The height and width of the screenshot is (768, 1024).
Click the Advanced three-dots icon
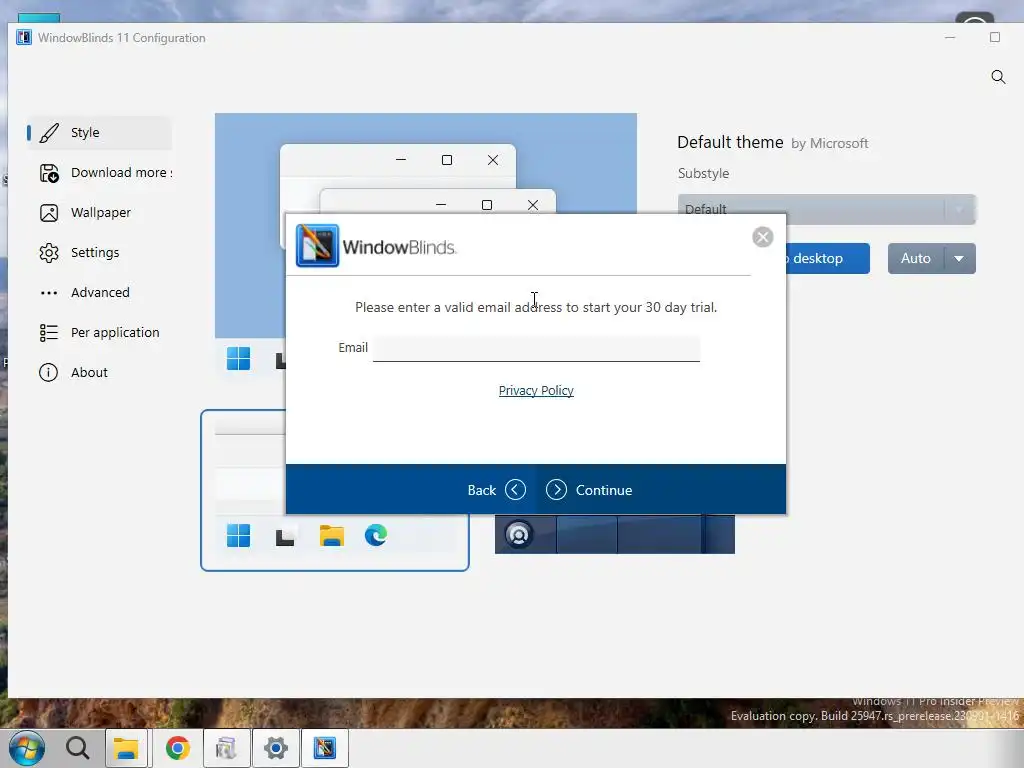tap(49, 293)
